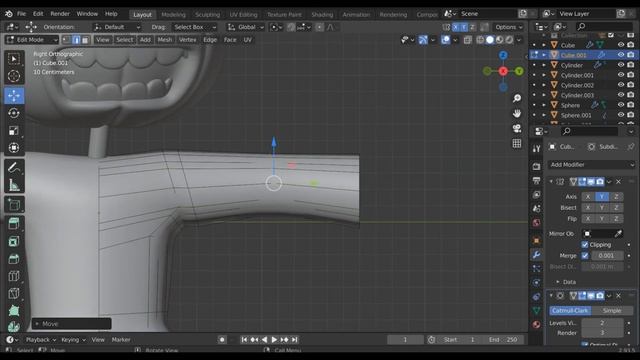Hide Cylinder in viewport via eye icon
This screenshot has height=360, width=640.
tap(621, 65)
